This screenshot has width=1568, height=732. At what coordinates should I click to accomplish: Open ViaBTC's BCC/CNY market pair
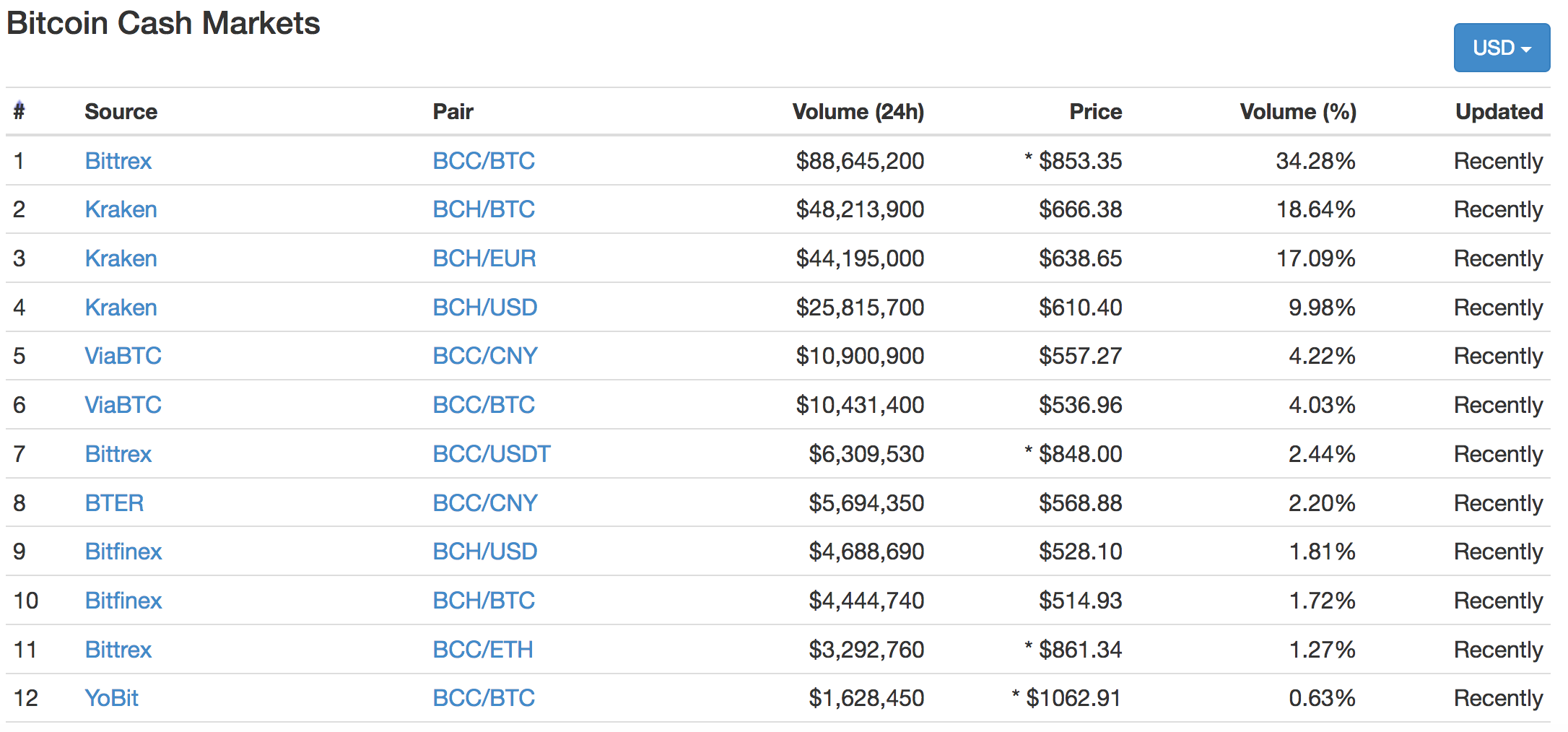(x=485, y=356)
